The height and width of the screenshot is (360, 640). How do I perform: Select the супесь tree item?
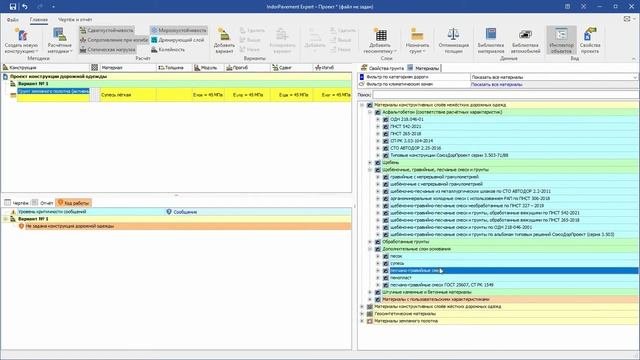pyautogui.click(x=397, y=263)
